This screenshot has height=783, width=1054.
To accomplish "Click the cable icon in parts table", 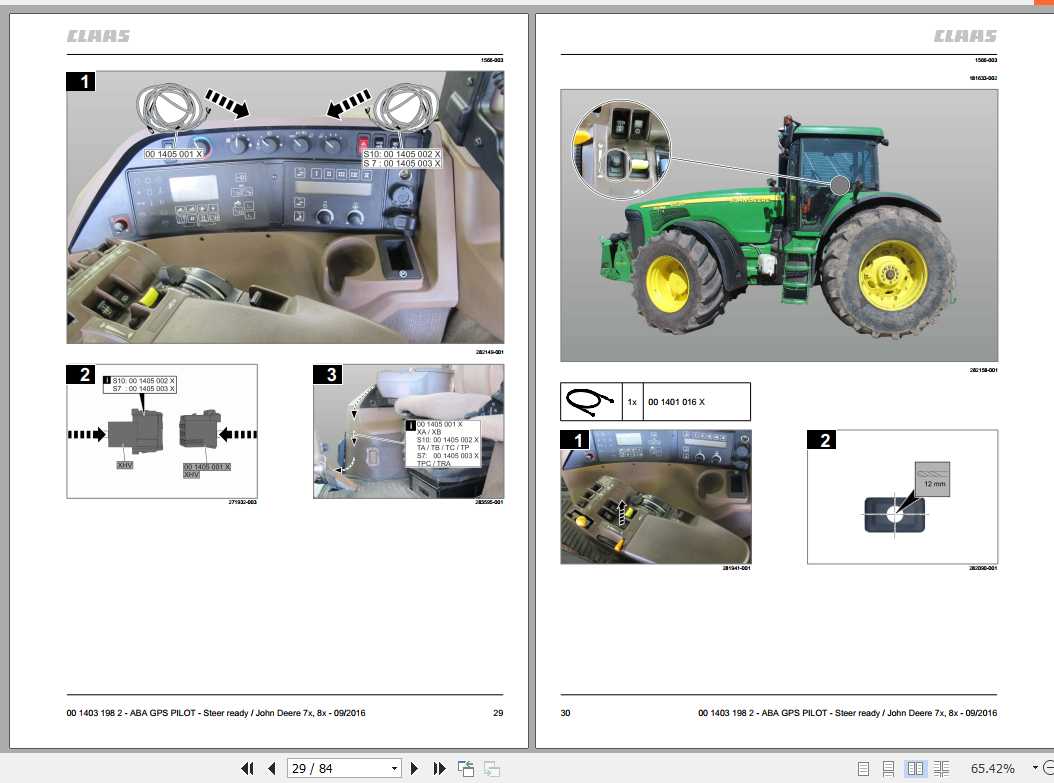I will (591, 402).
